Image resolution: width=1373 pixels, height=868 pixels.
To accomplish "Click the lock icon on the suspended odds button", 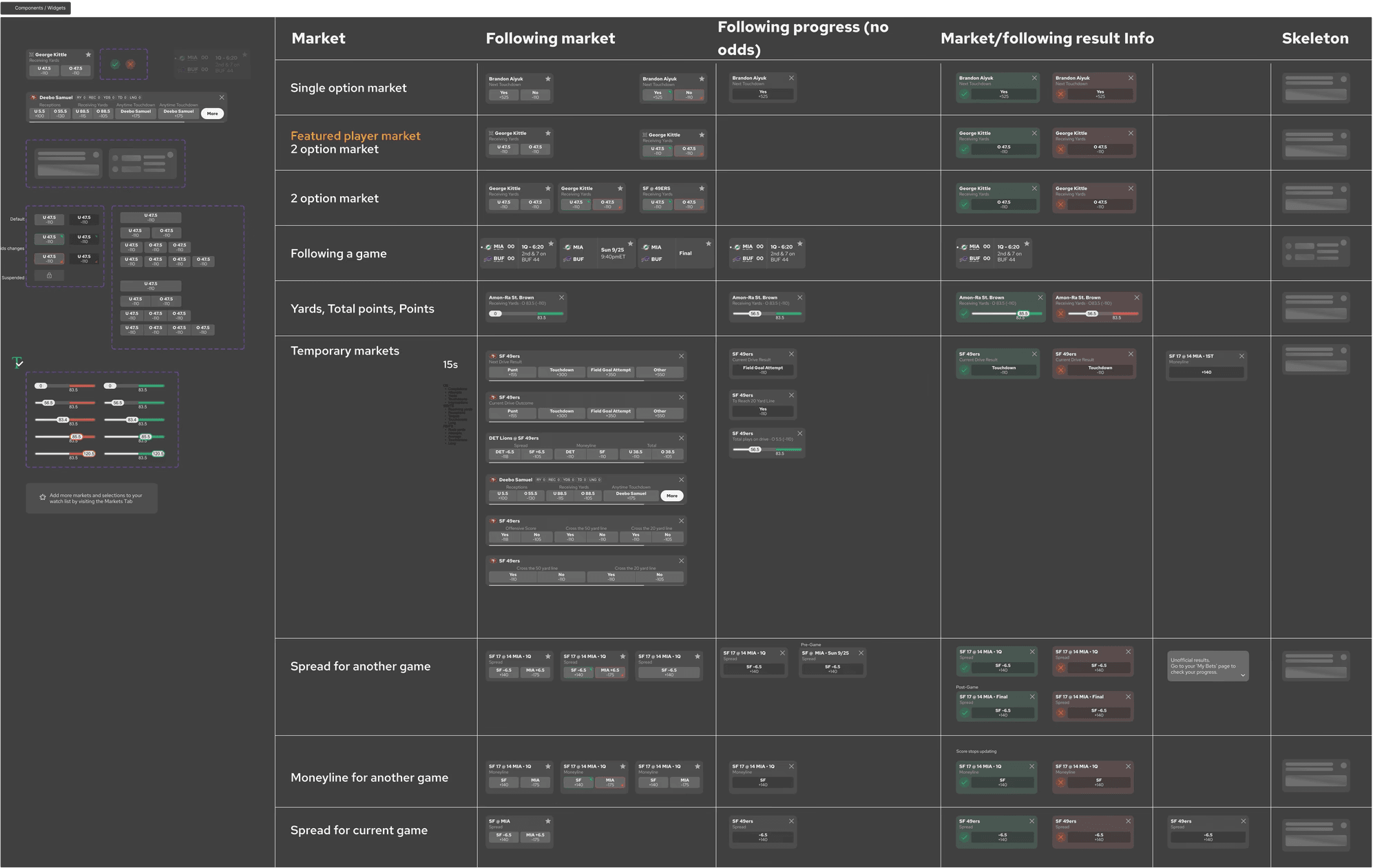I will click(x=49, y=275).
